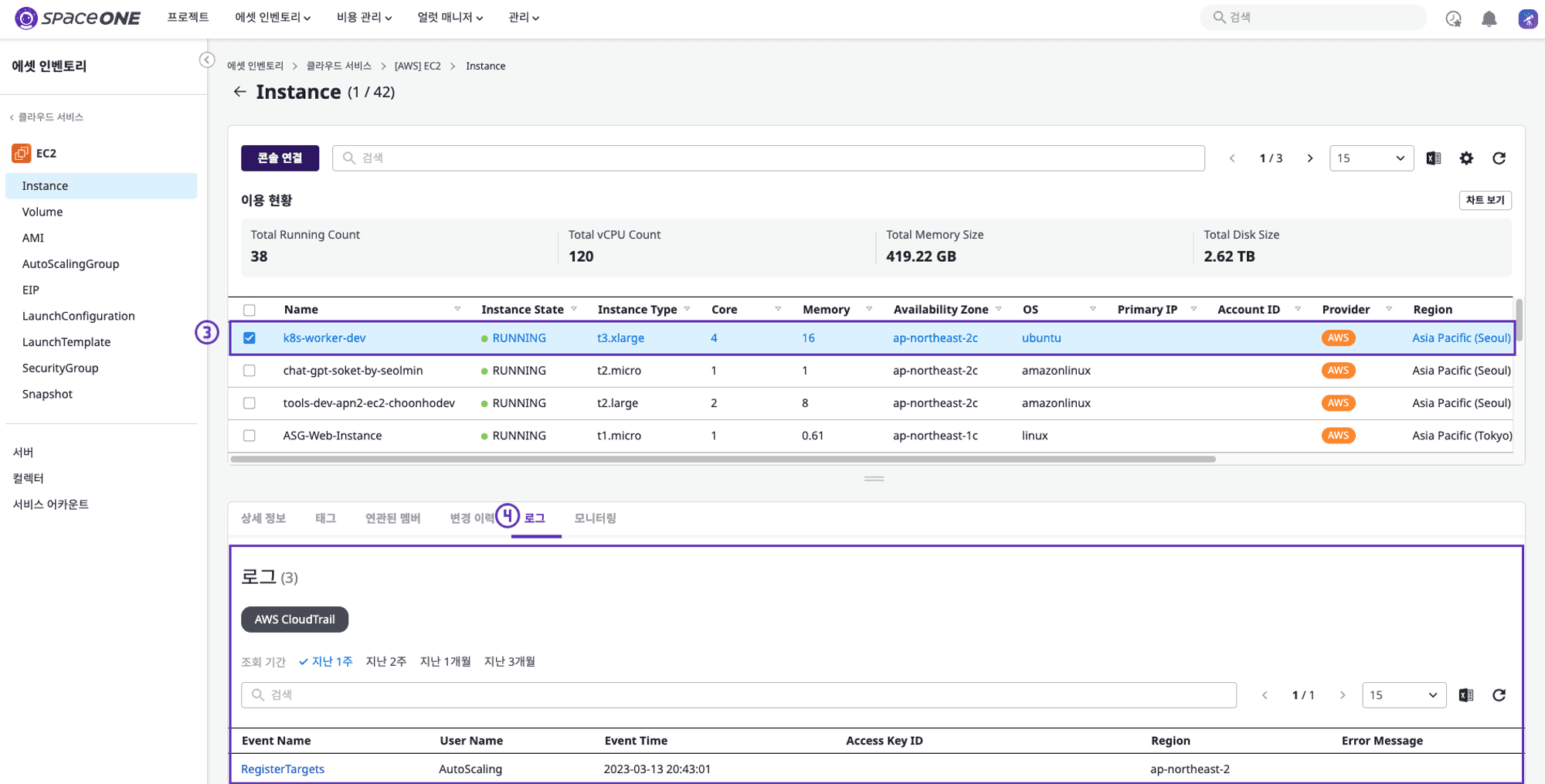Screen dimensions: 1545x784
Task: Open instance table settings gear
Action: 1466,158
